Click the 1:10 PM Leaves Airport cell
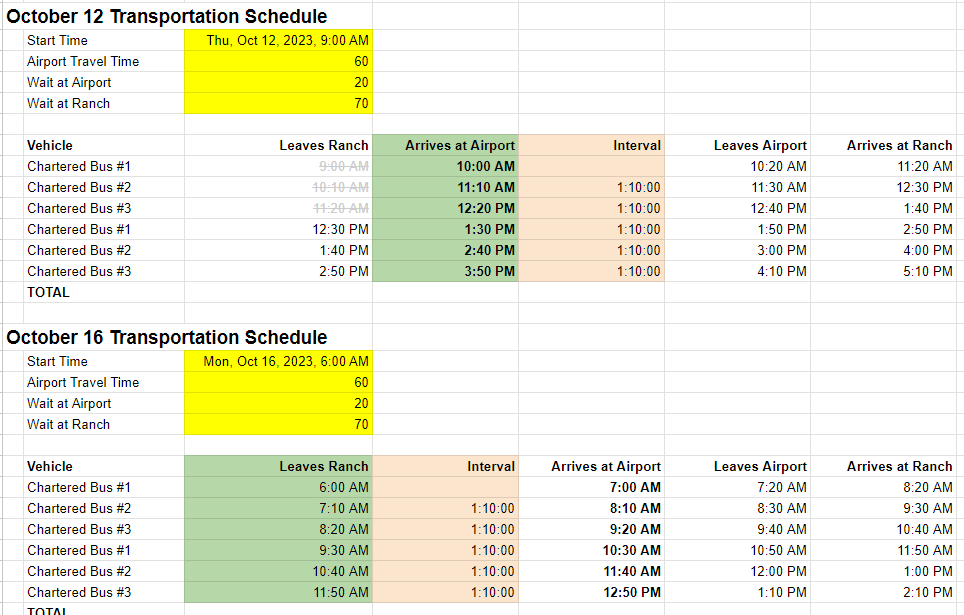Viewport: 964px width, 615px height. (x=738, y=592)
